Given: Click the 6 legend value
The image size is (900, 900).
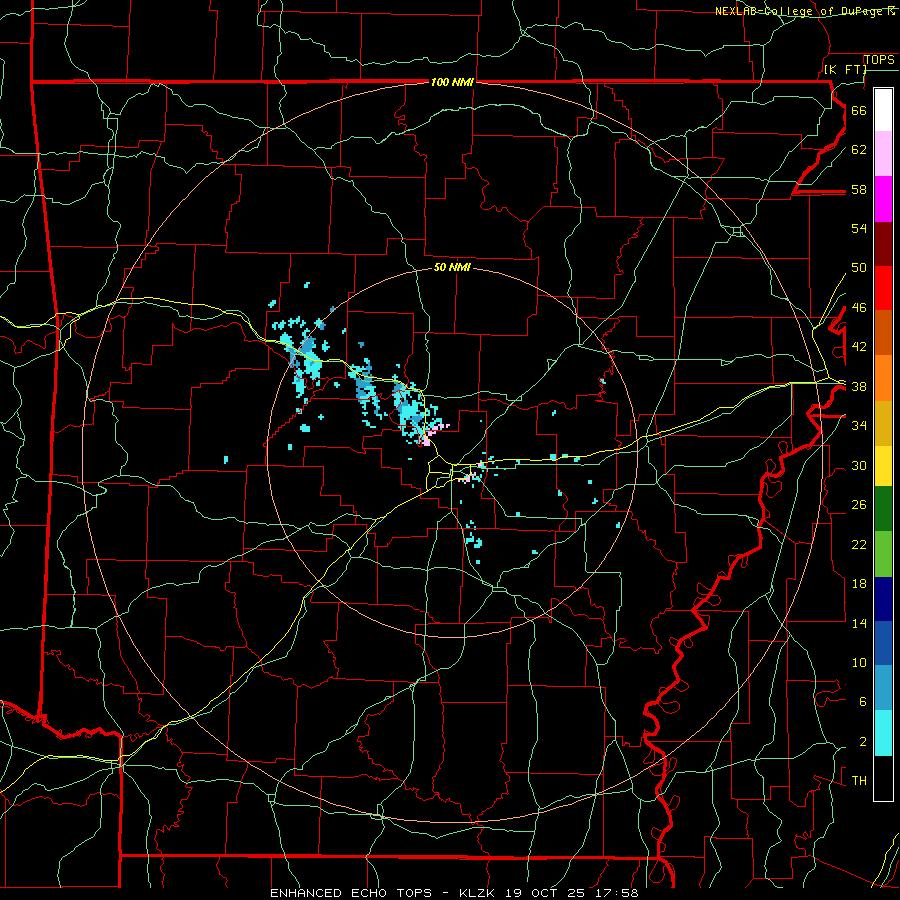Looking at the screenshot, I should 862,701.
